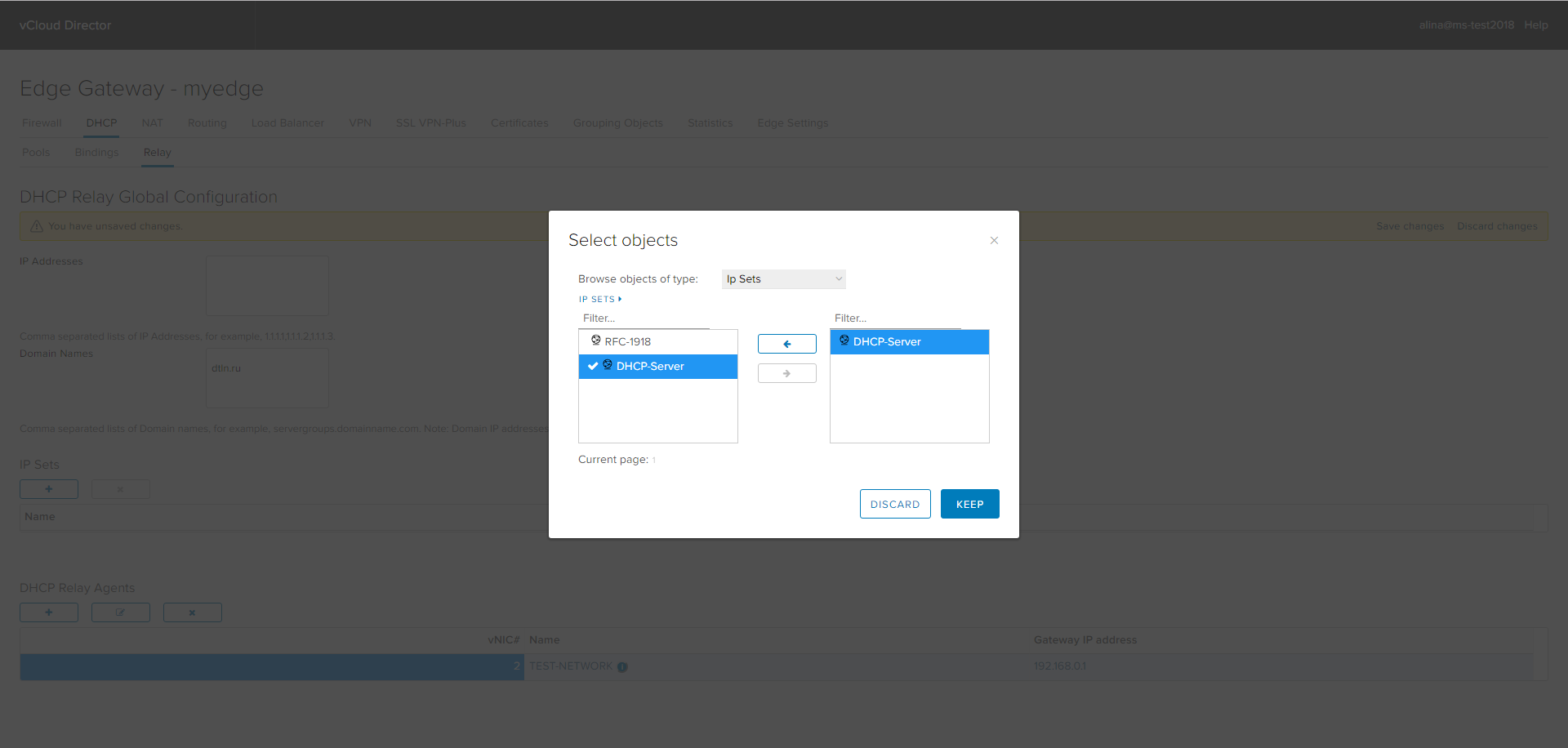Click the globe icon next to RFC-1918
This screenshot has height=748, width=1568.
(595, 341)
